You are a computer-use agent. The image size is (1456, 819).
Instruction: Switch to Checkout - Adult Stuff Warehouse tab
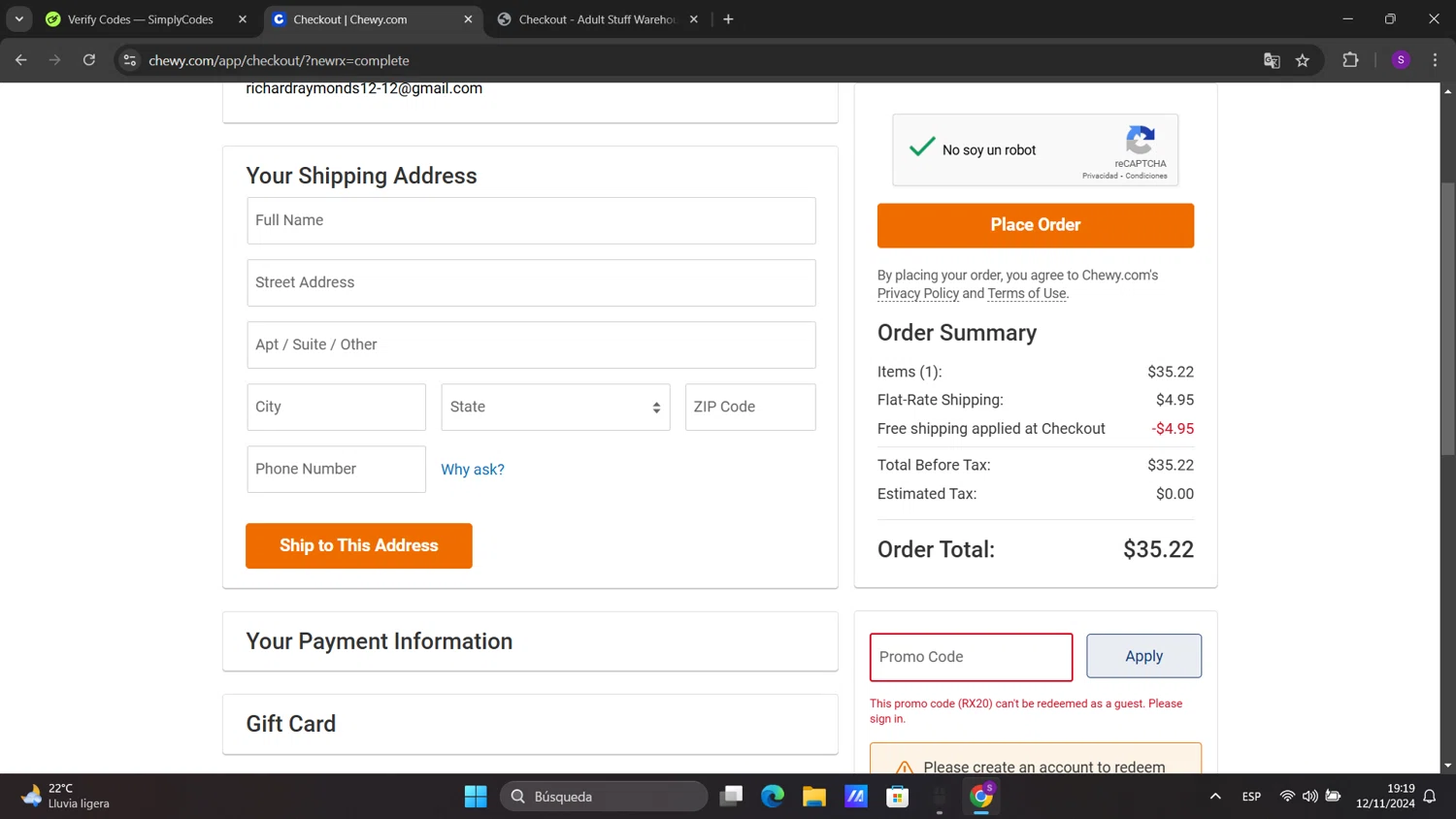pos(597,19)
